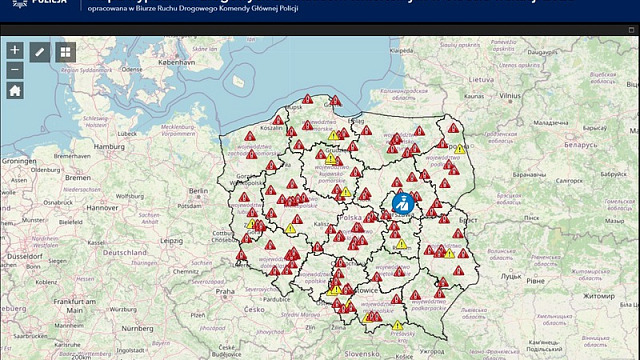The height and width of the screenshot is (360, 640).
Task: Open the red warning marker near Słupsk
Action: [308, 99]
